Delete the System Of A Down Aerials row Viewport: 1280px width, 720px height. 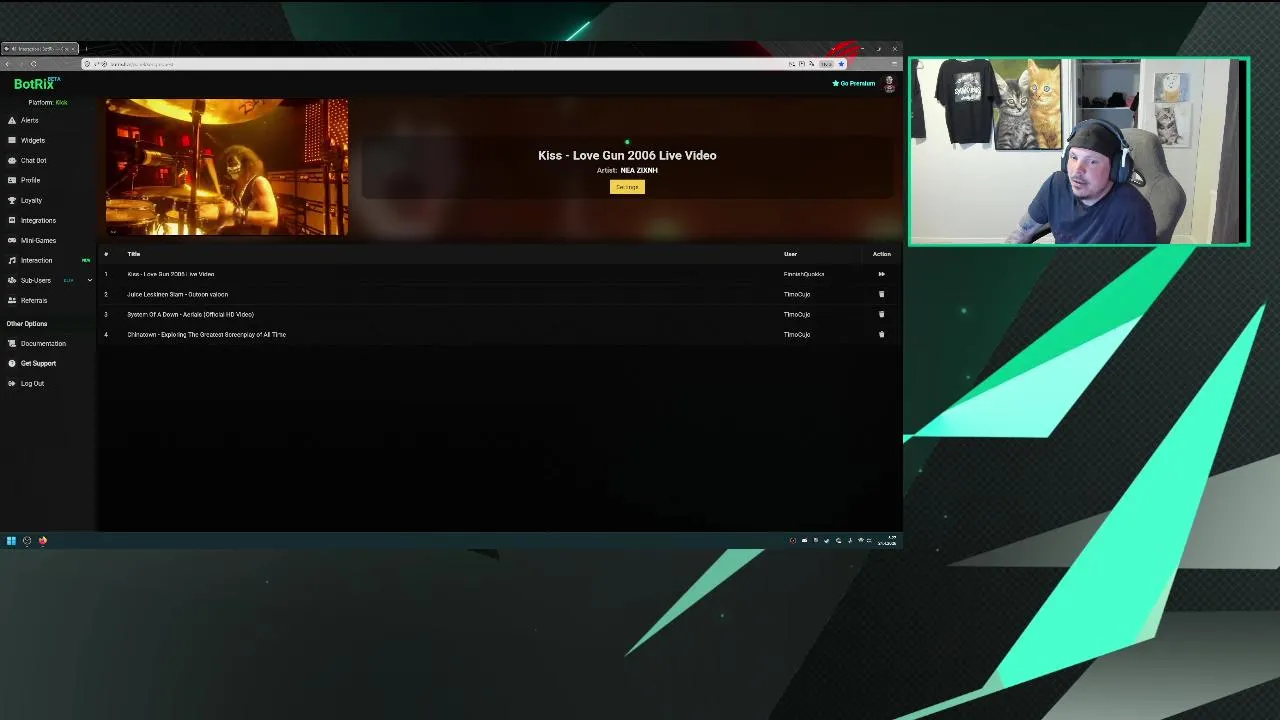[x=881, y=314]
